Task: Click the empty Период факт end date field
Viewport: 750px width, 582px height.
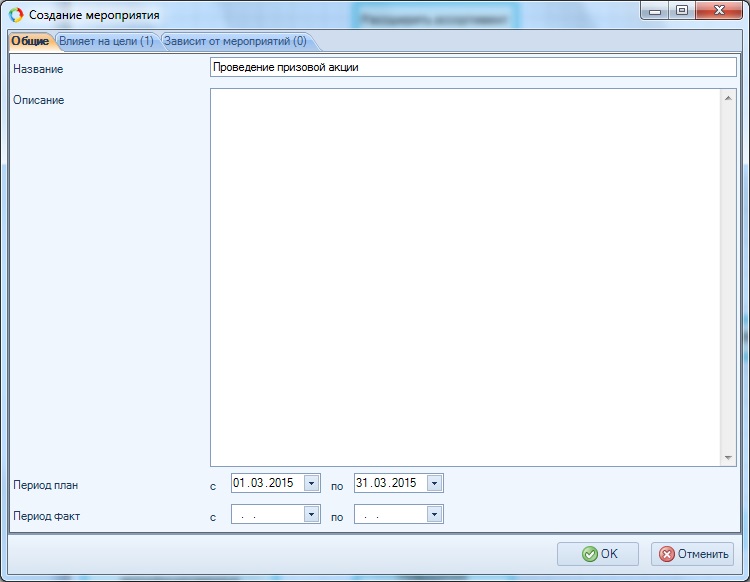Action: (x=388, y=514)
